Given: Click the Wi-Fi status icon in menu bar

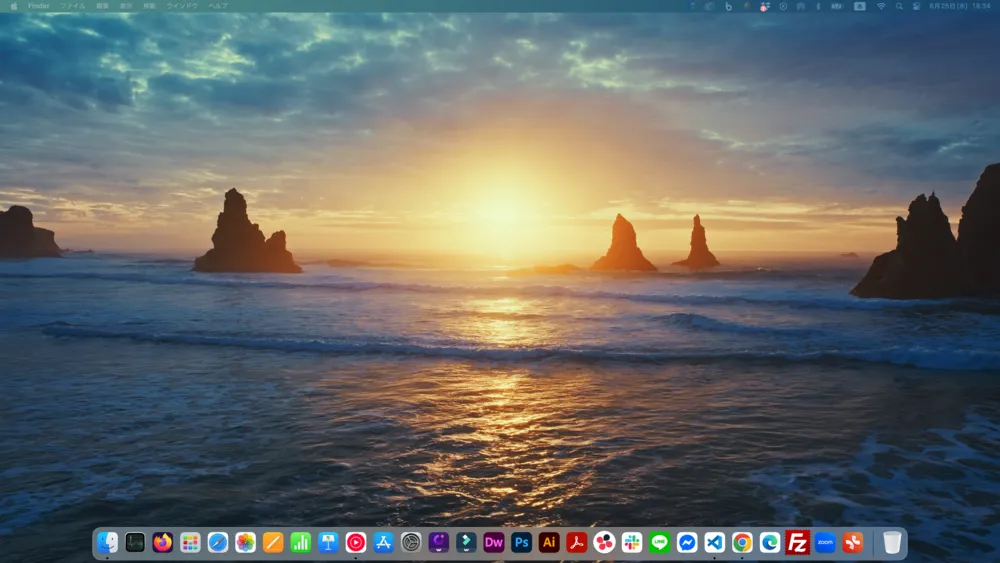Looking at the screenshot, I should pos(881,6).
